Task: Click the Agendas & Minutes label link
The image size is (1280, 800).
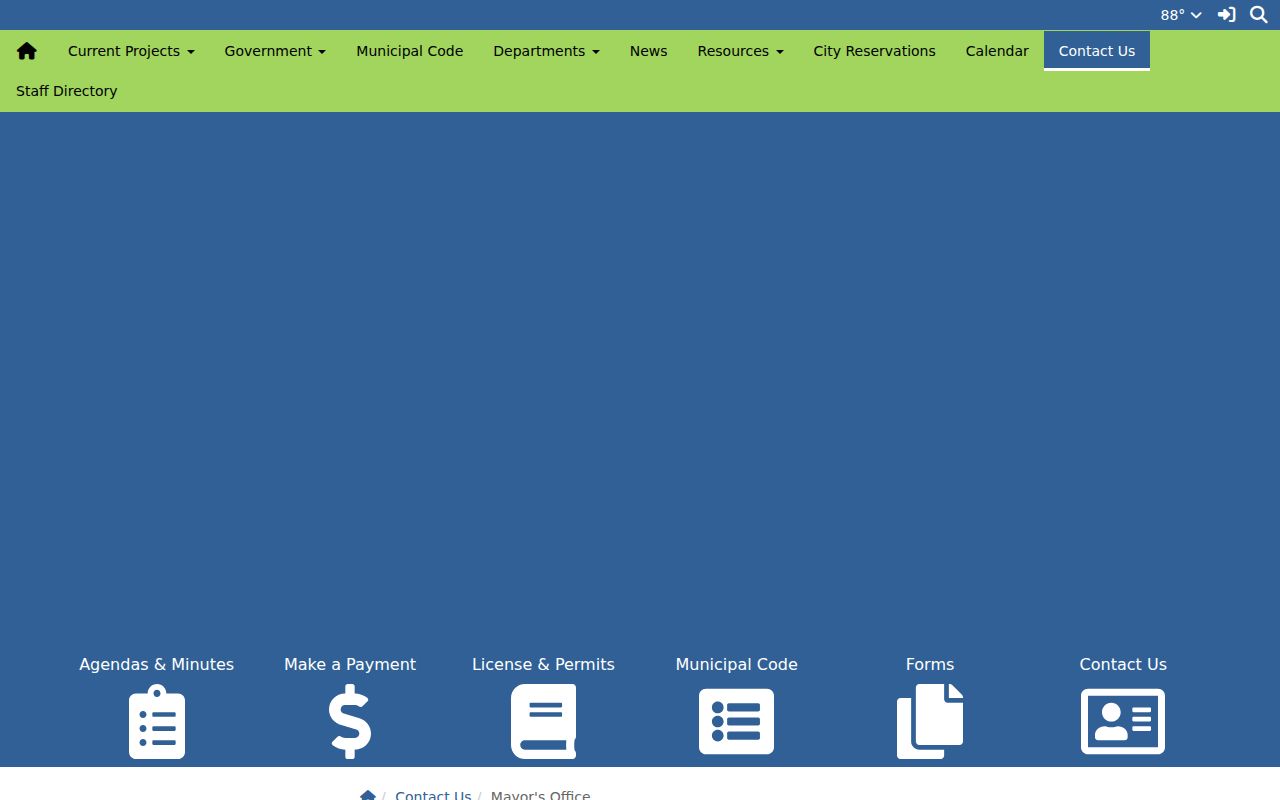Action: click(x=157, y=664)
